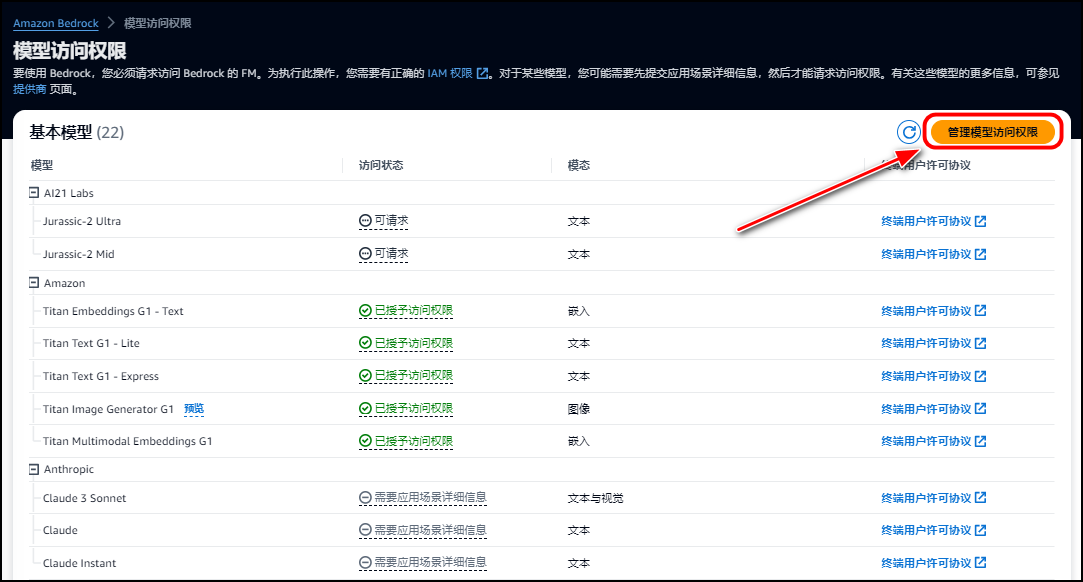Click 文本与视觉 modality of Claude 3 Sonnet
This screenshot has height=582, width=1083.
click(x=595, y=498)
